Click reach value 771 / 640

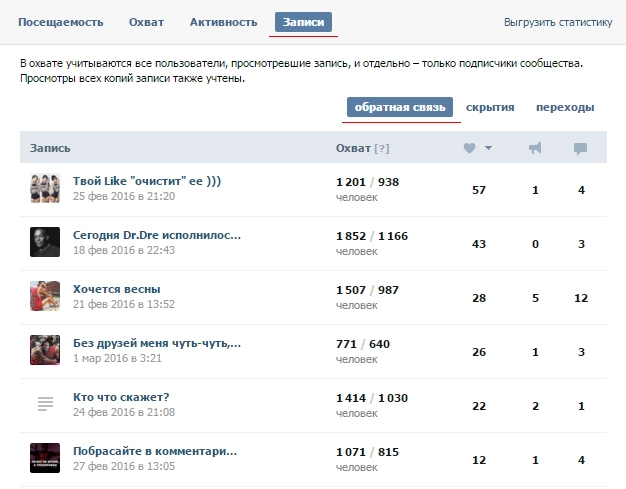point(363,344)
